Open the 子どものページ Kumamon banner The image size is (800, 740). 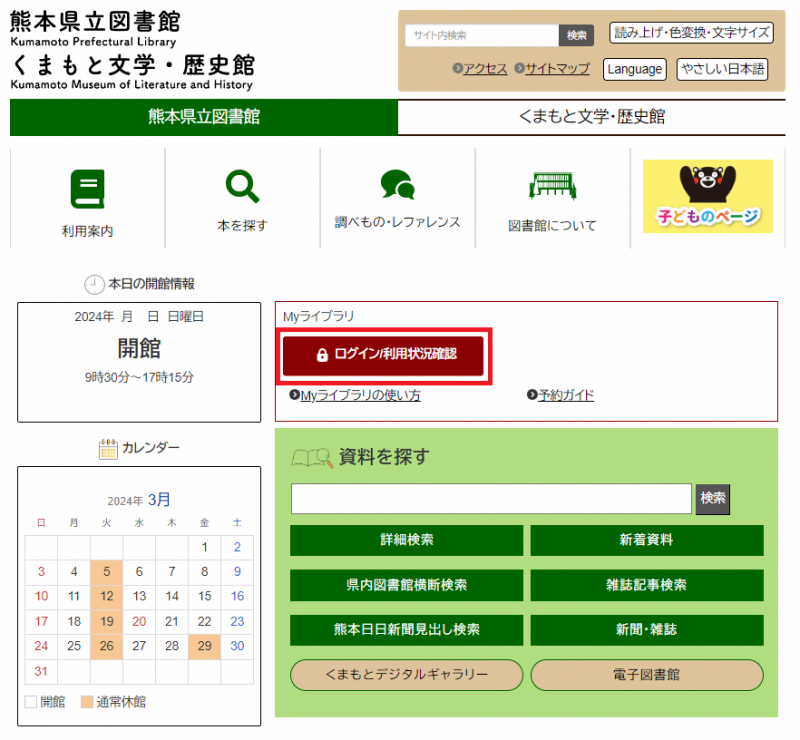pyautogui.click(x=708, y=196)
